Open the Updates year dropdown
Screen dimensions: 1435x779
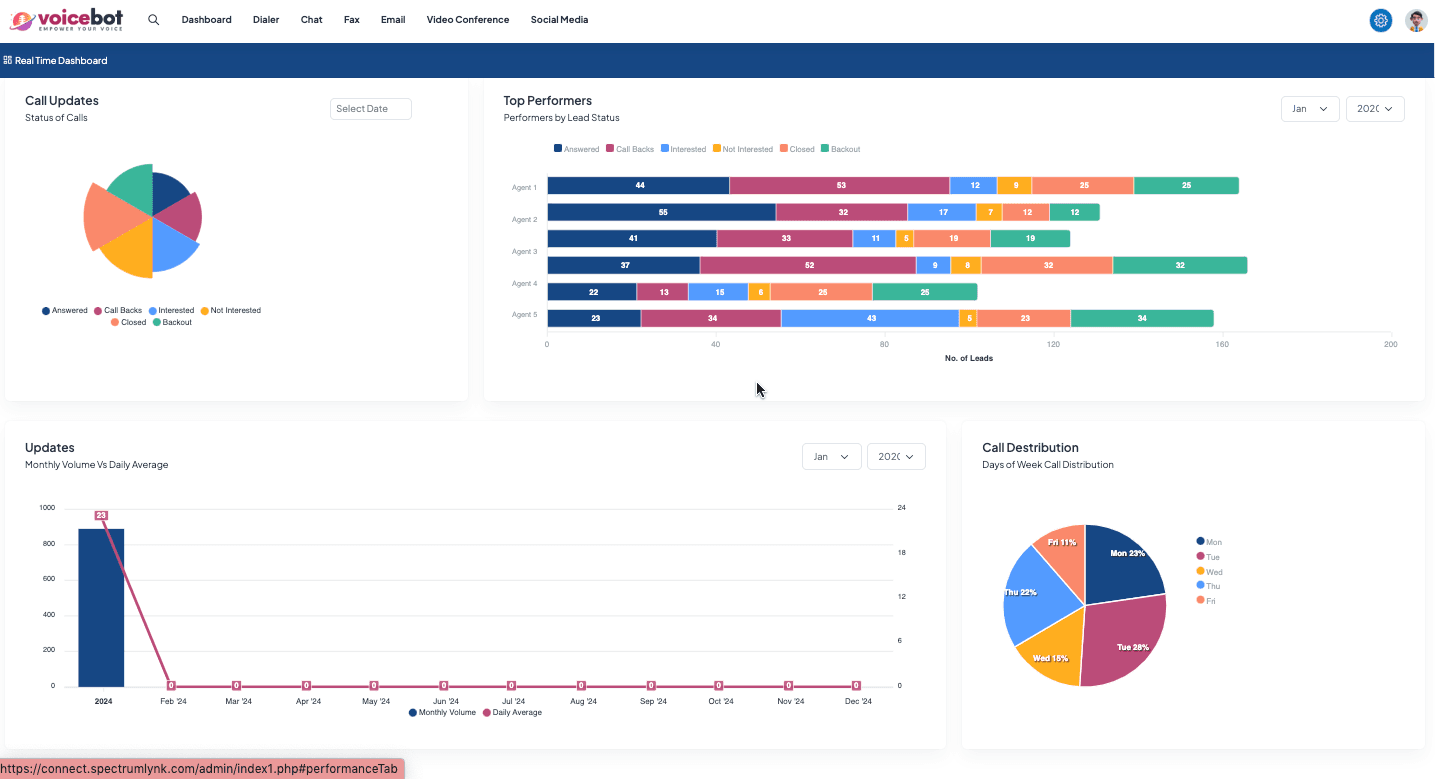[x=896, y=457]
